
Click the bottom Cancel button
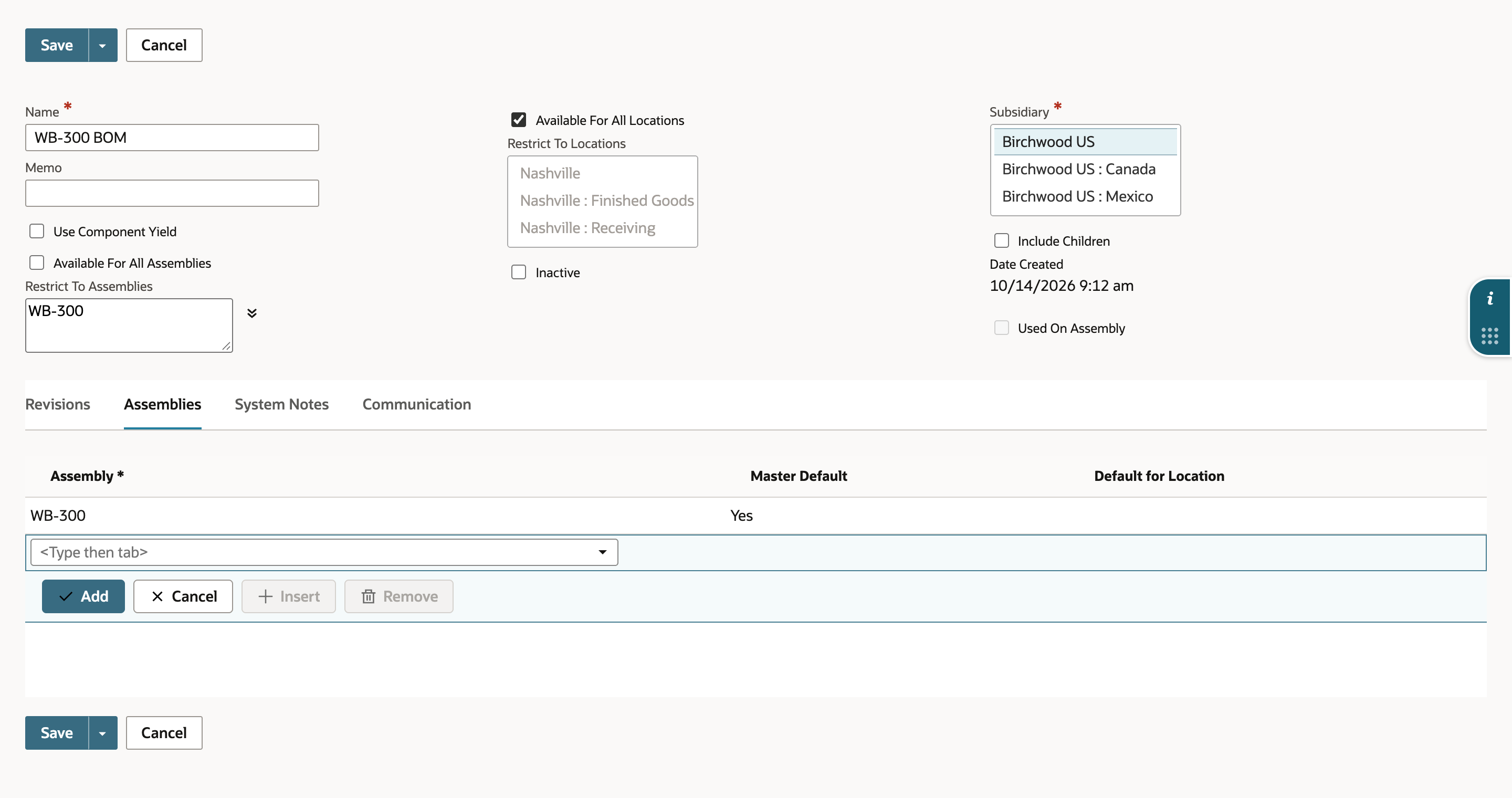click(164, 732)
